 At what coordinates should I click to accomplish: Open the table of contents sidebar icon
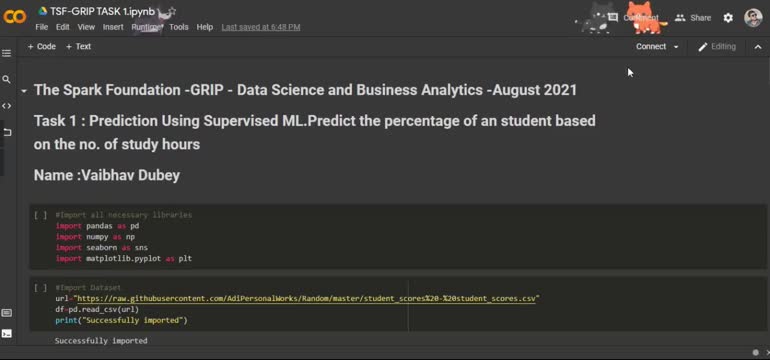(6, 53)
